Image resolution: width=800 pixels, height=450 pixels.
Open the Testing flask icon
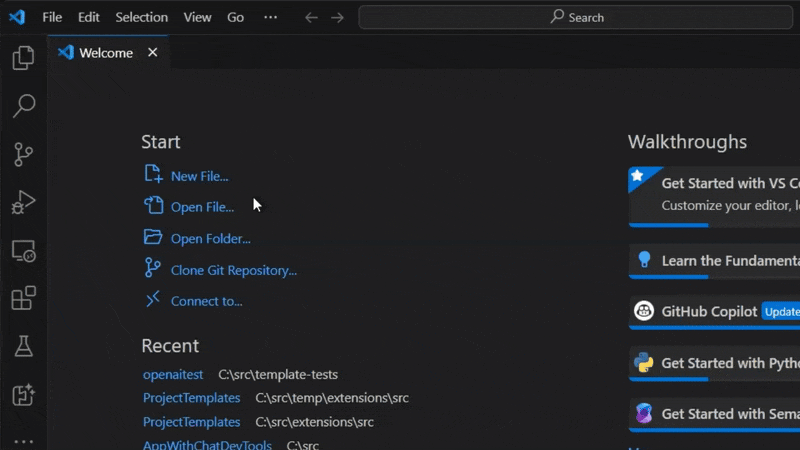pyautogui.click(x=23, y=346)
